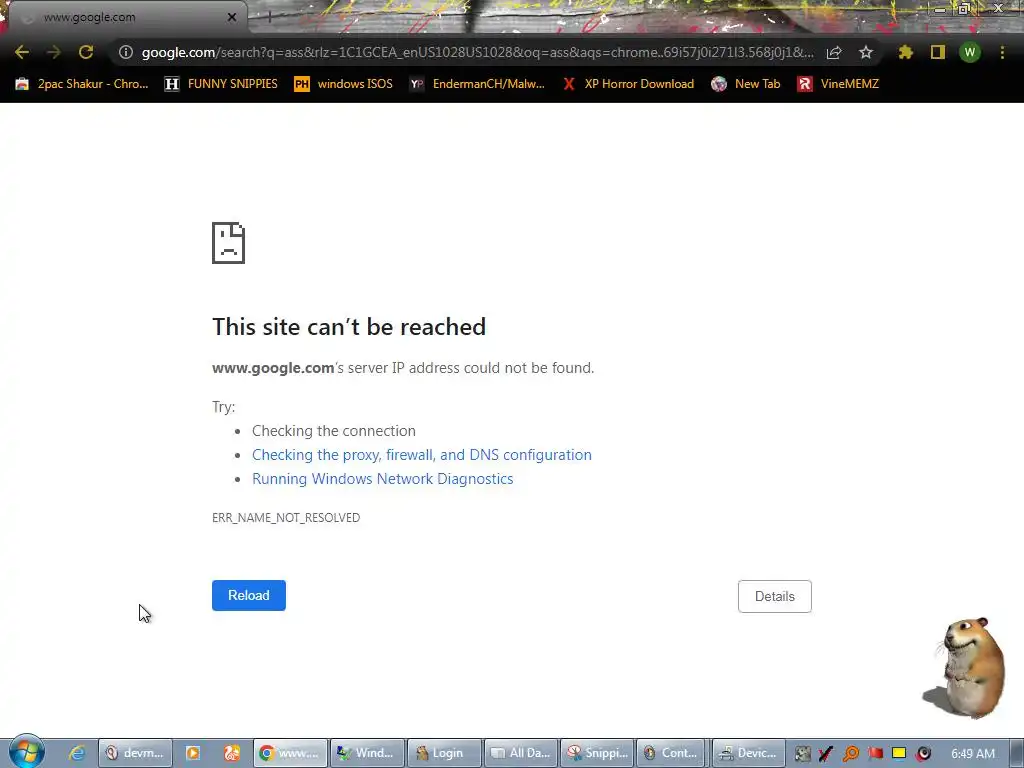Screen dimensions: 1024x768
Task: Click the address bar URL
Action: pos(477,52)
